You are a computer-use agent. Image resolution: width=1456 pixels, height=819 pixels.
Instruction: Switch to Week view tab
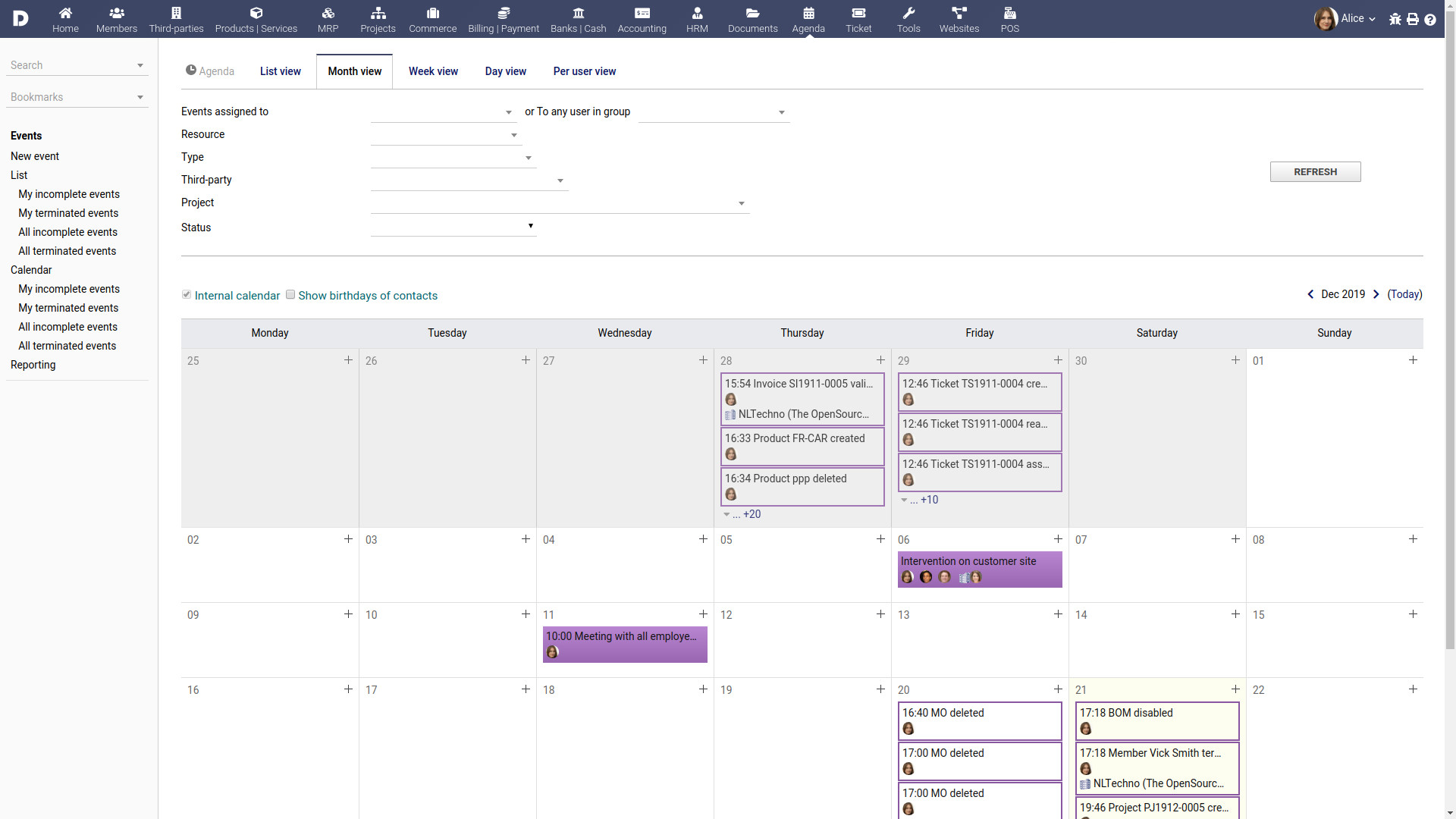(x=433, y=71)
